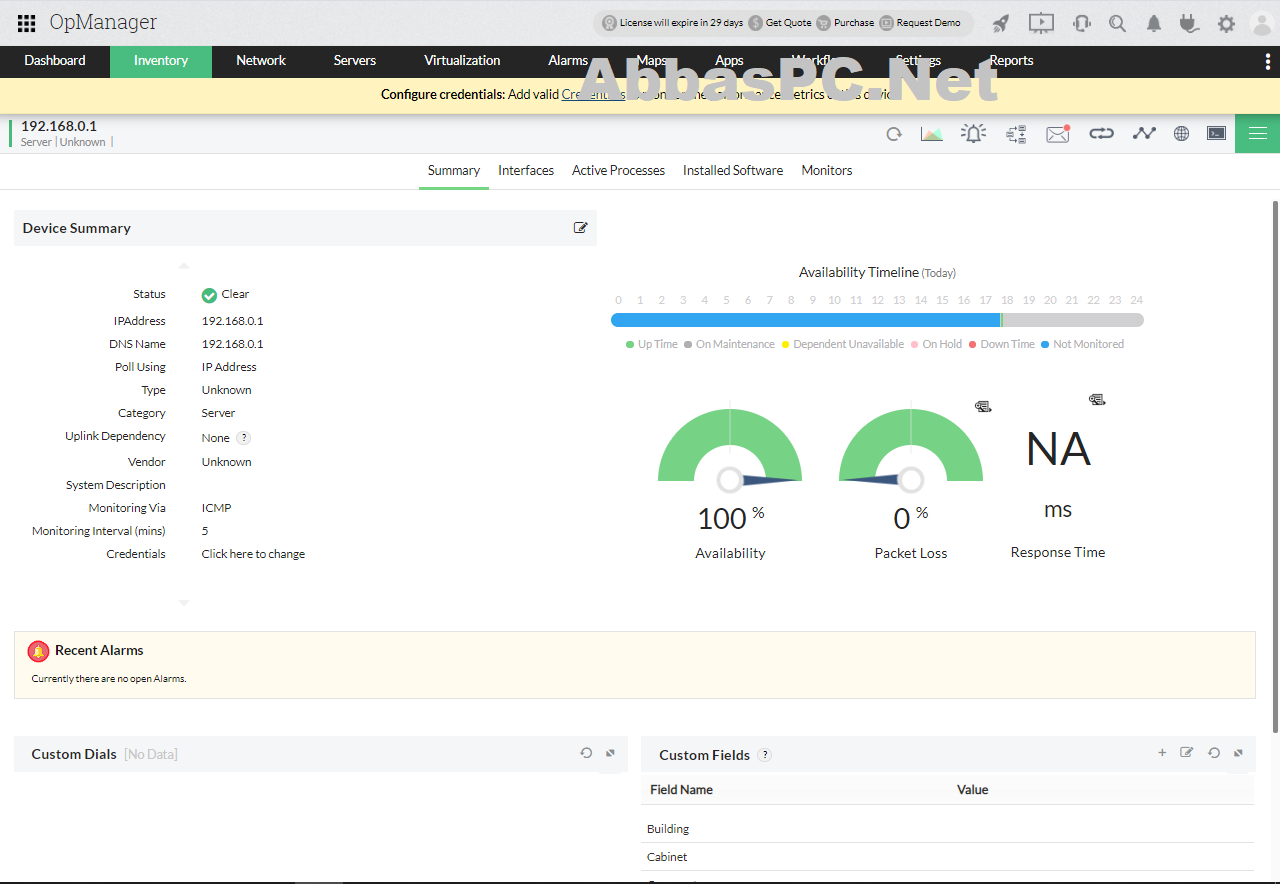This screenshot has height=884, width=1280.
Task: Open the quick settings gear icon
Action: [1226, 23]
